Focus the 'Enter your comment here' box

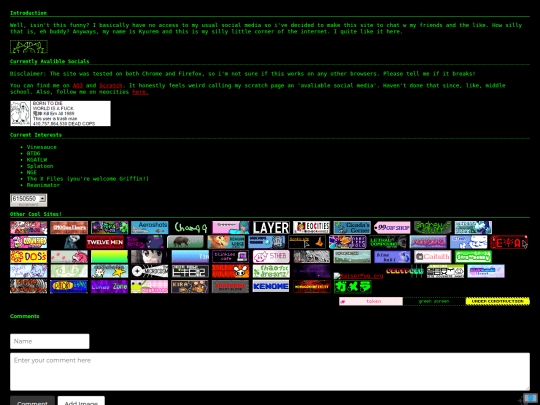(270, 372)
